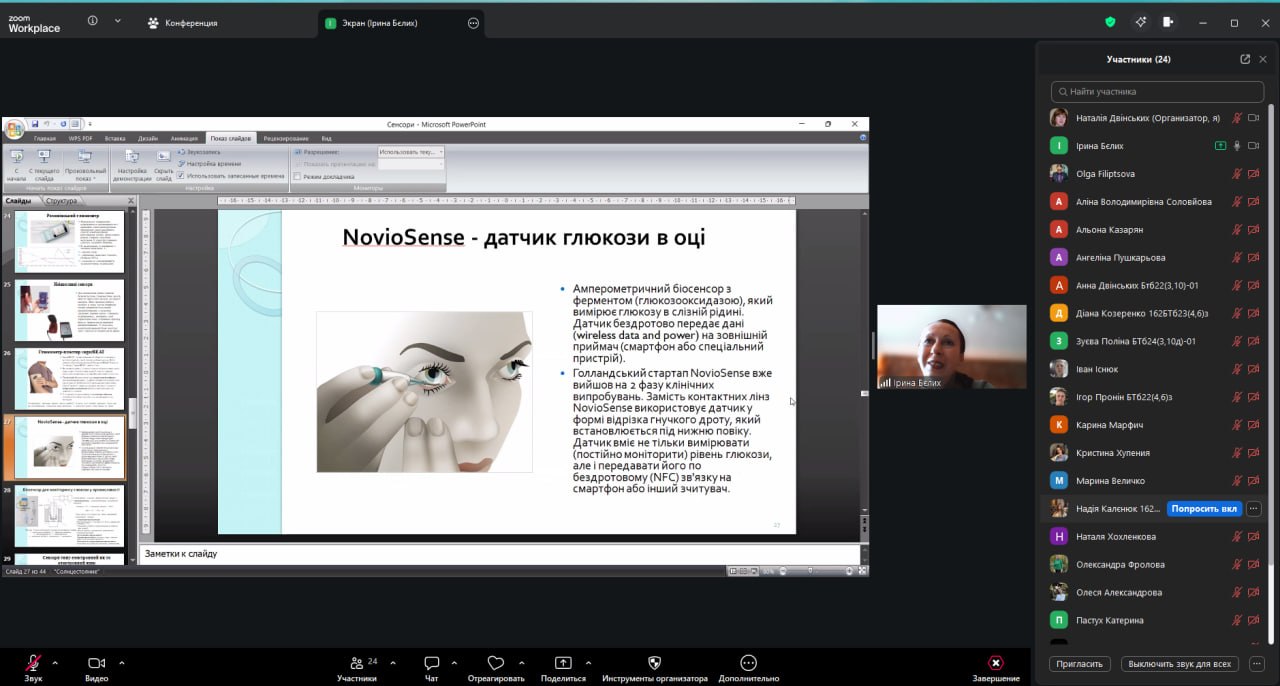Image resolution: width=1280 pixels, height=686 pixels.
Task: Switch to the Конференция tab
Action: 181,23
